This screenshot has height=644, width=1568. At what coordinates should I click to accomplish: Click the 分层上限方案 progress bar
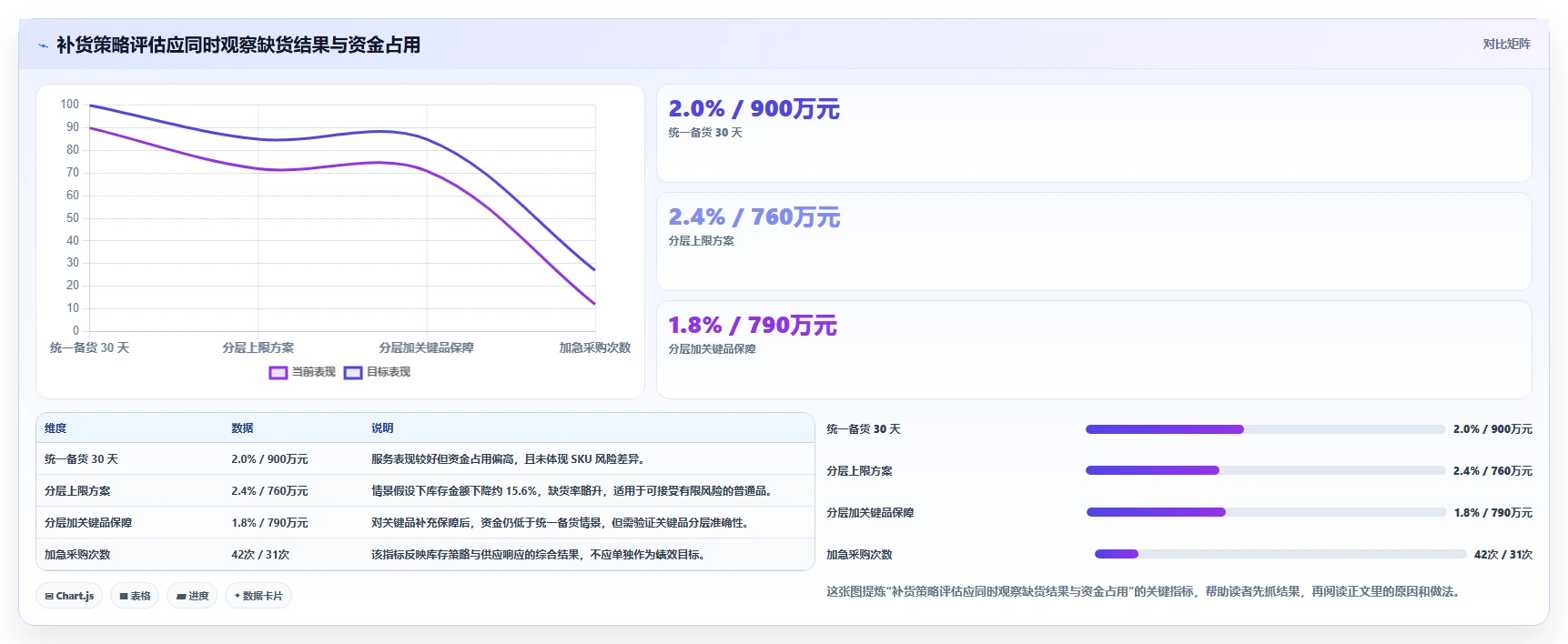(x=1265, y=470)
